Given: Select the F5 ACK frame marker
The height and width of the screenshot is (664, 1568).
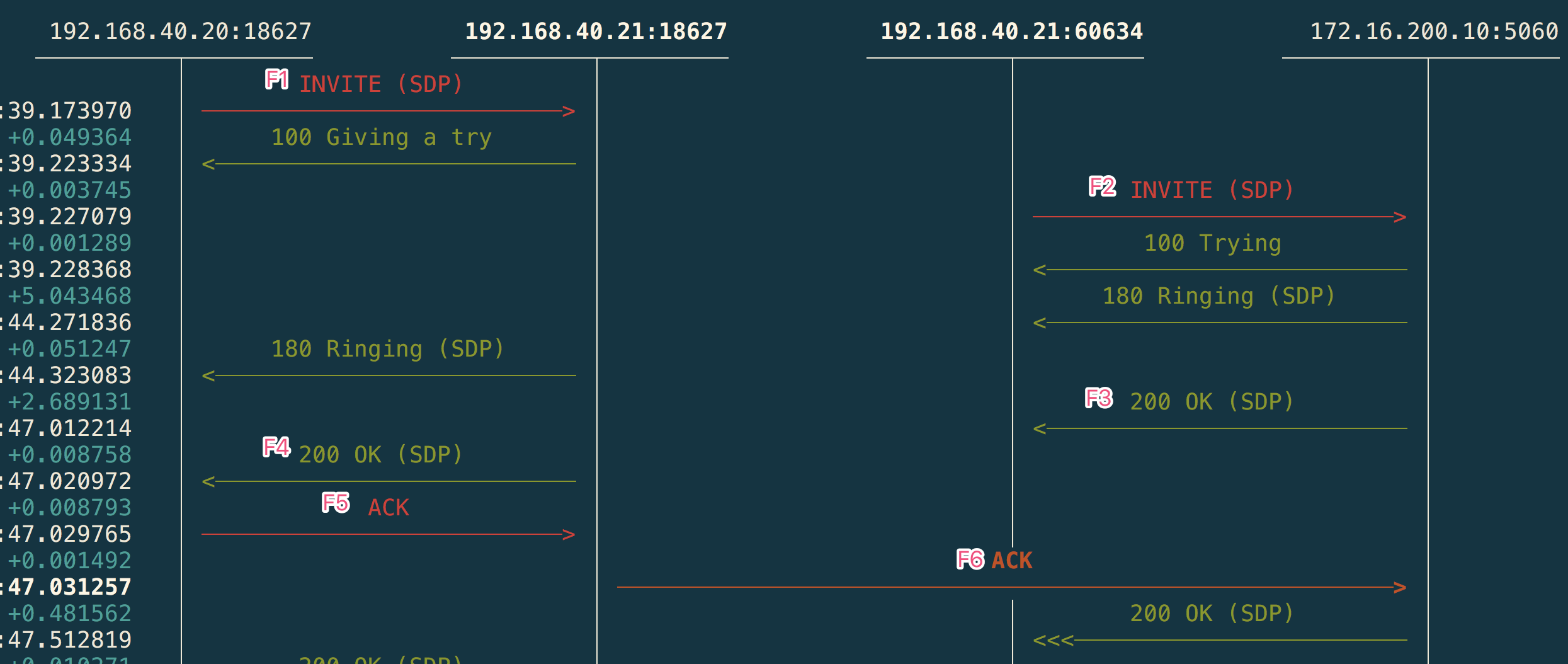Looking at the screenshot, I should 335,502.
